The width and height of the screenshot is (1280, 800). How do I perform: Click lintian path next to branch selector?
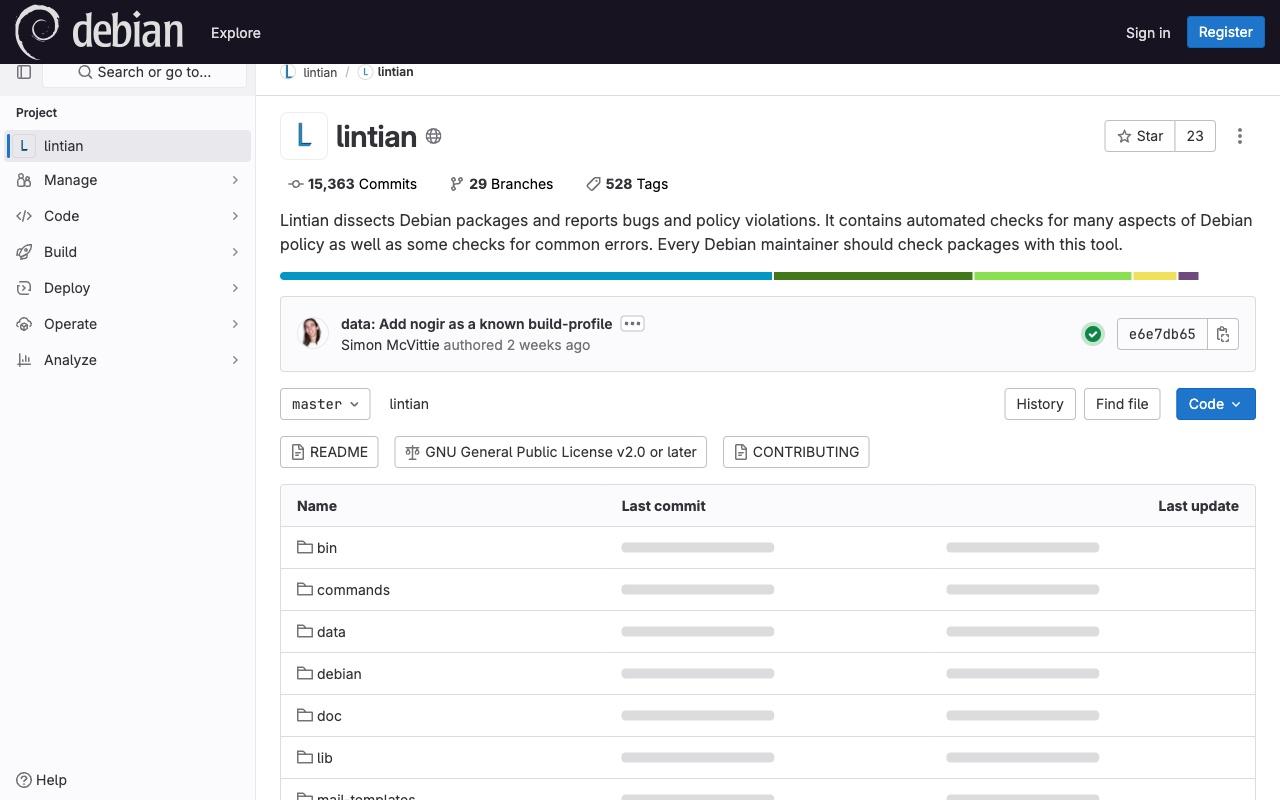pyautogui.click(x=409, y=404)
